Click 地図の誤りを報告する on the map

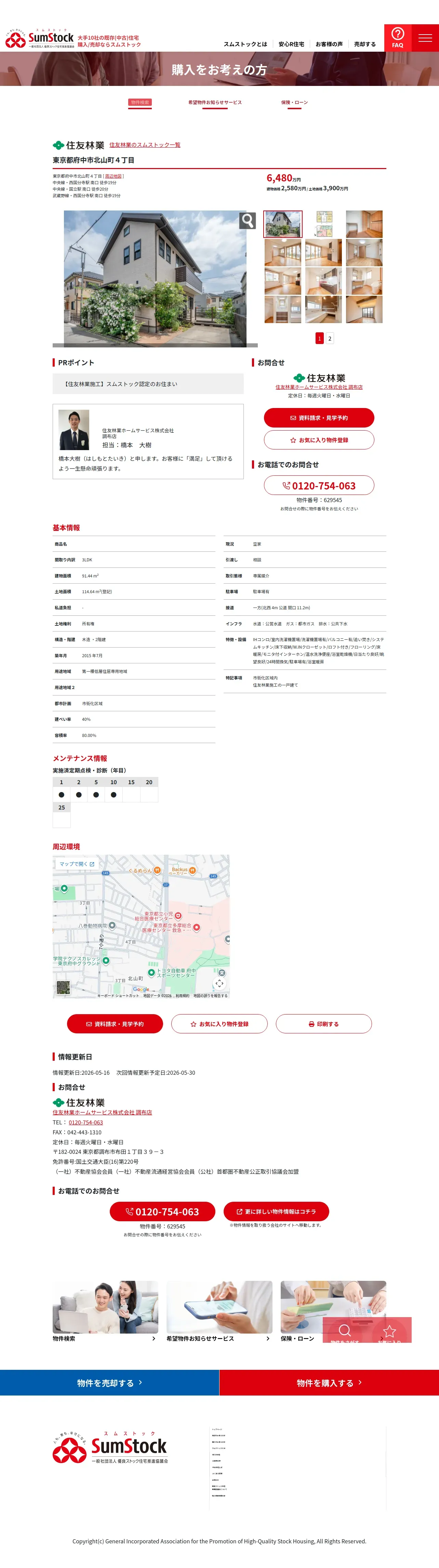tap(210, 996)
